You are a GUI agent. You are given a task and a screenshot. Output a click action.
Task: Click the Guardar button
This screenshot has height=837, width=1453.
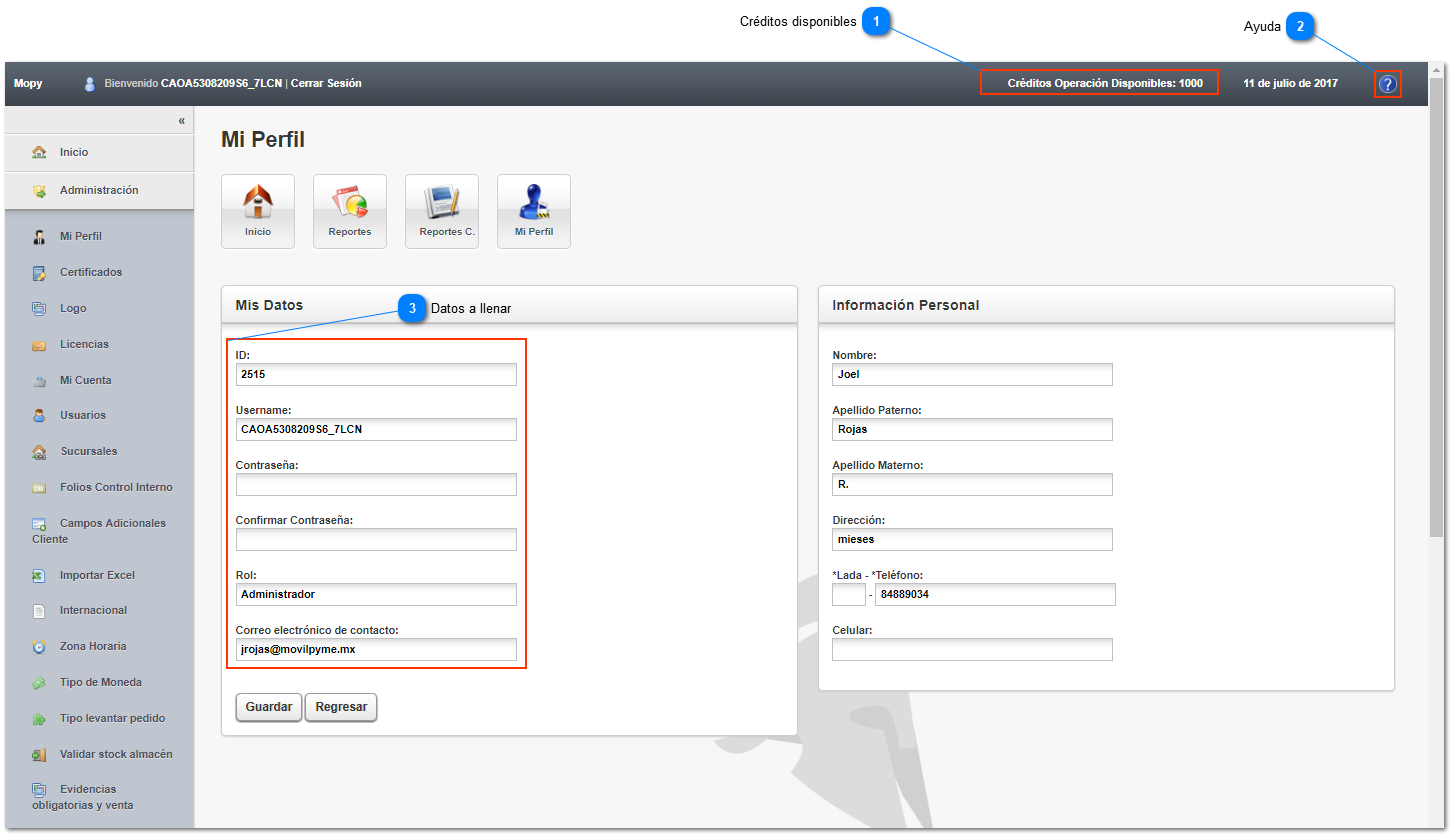coord(269,707)
